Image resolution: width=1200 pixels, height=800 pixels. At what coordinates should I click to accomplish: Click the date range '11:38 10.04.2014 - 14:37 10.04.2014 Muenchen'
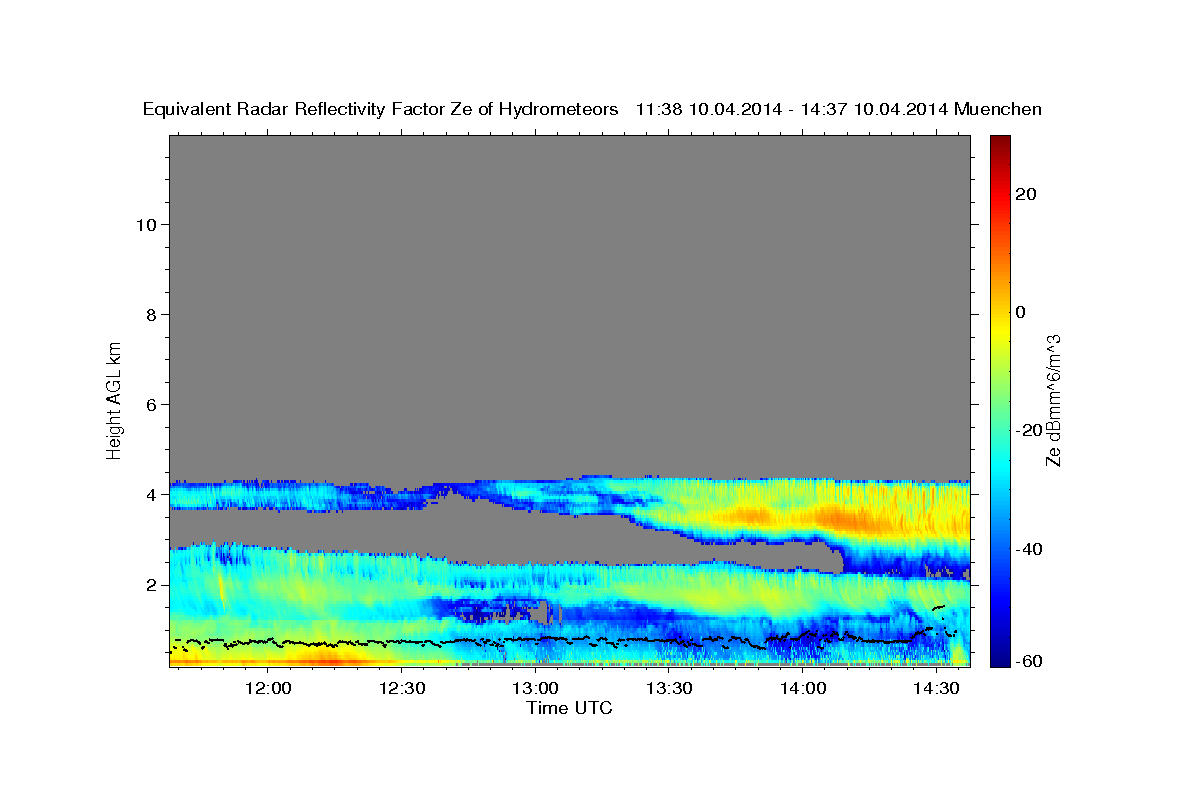[x=839, y=110]
